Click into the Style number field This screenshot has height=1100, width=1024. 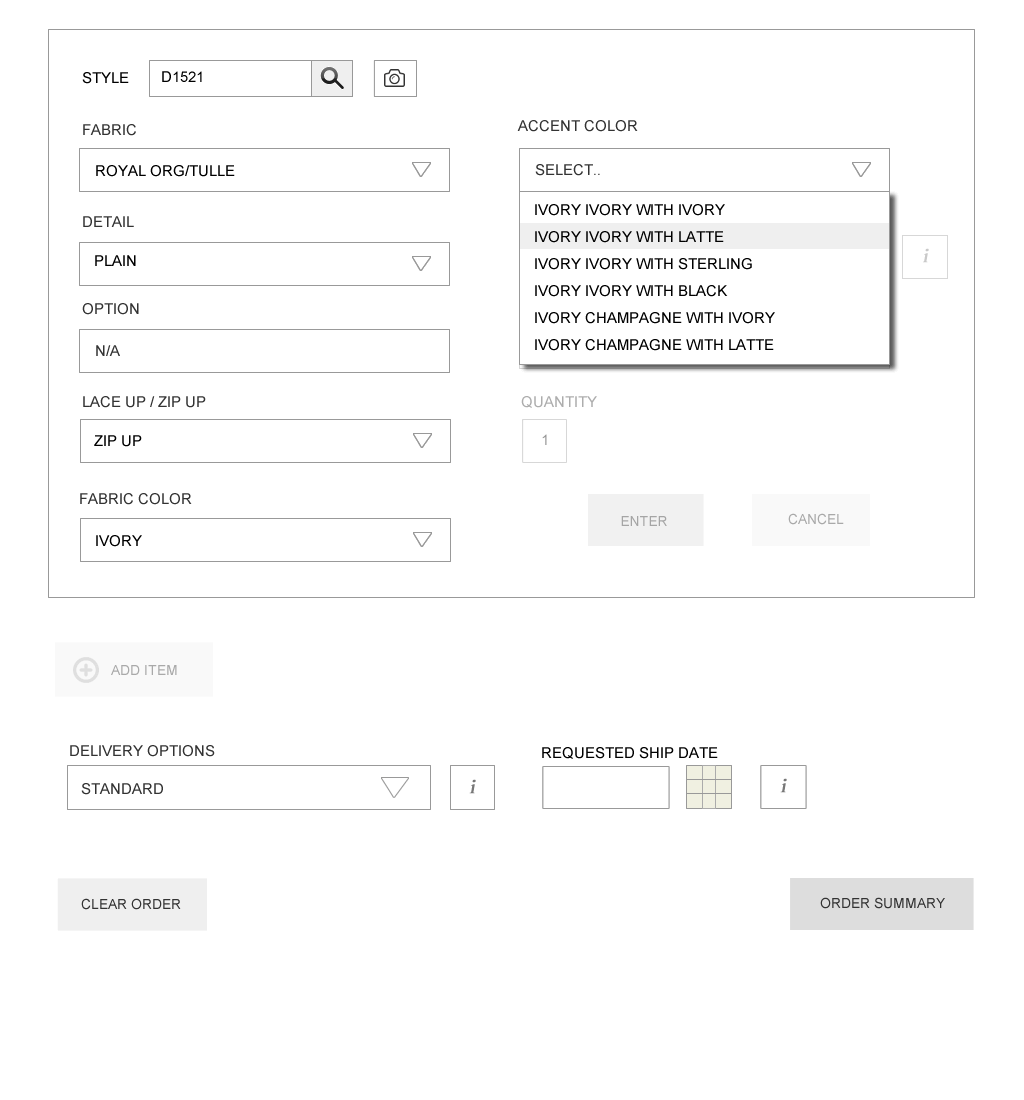click(x=230, y=78)
